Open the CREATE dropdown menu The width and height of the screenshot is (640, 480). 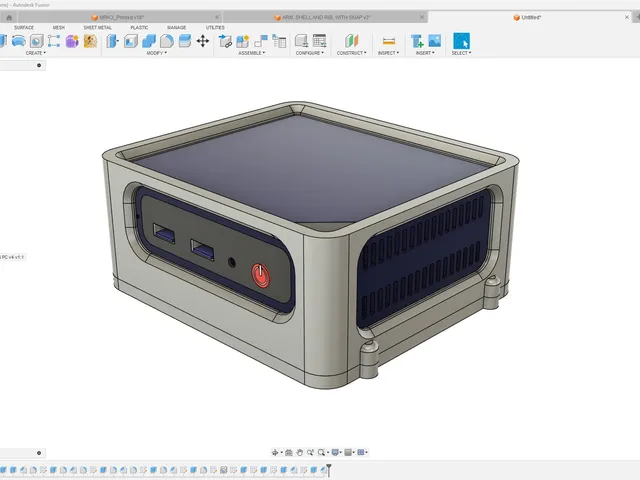(x=36, y=53)
